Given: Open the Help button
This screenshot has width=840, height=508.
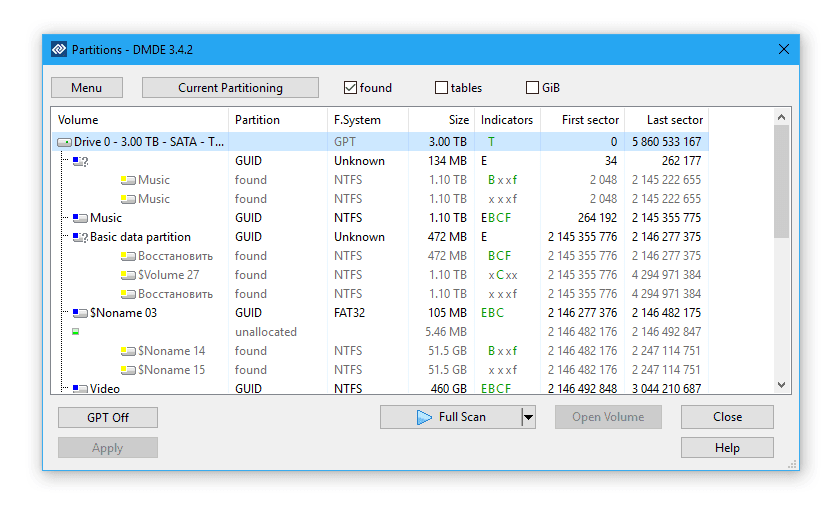Looking at the screenshot, I should click(x=728, y=447).
